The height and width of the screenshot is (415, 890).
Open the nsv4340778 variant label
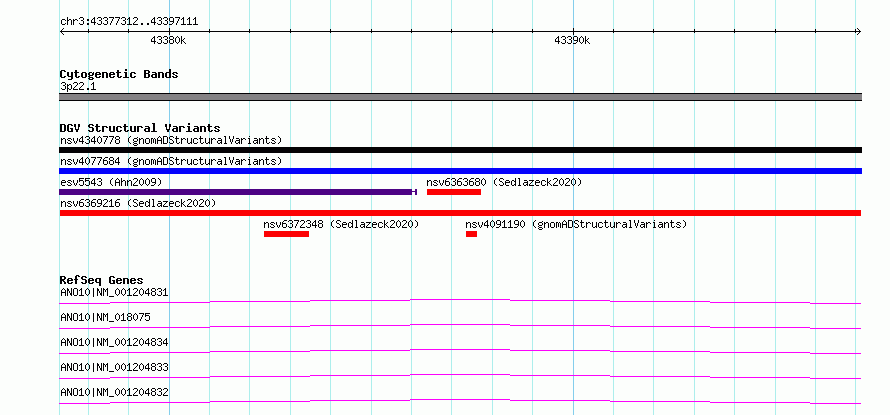tap(171, 140)
